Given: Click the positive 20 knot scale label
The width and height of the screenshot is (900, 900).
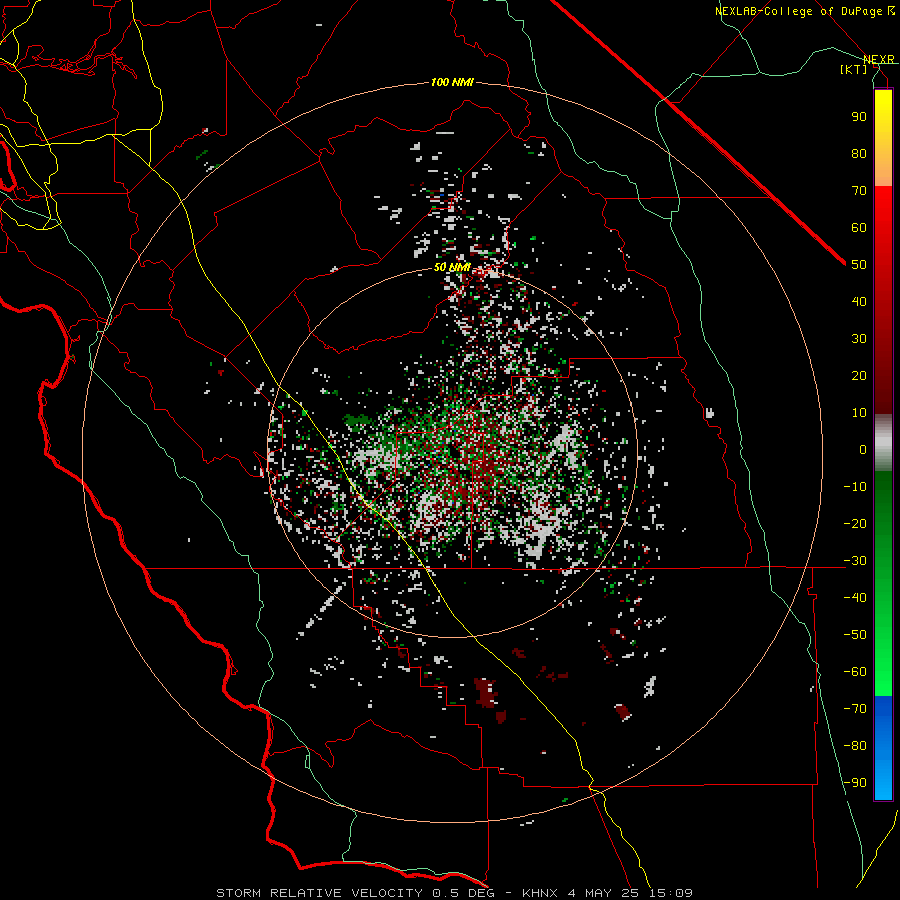Looking at the screenshot, I should click(859, 375).
